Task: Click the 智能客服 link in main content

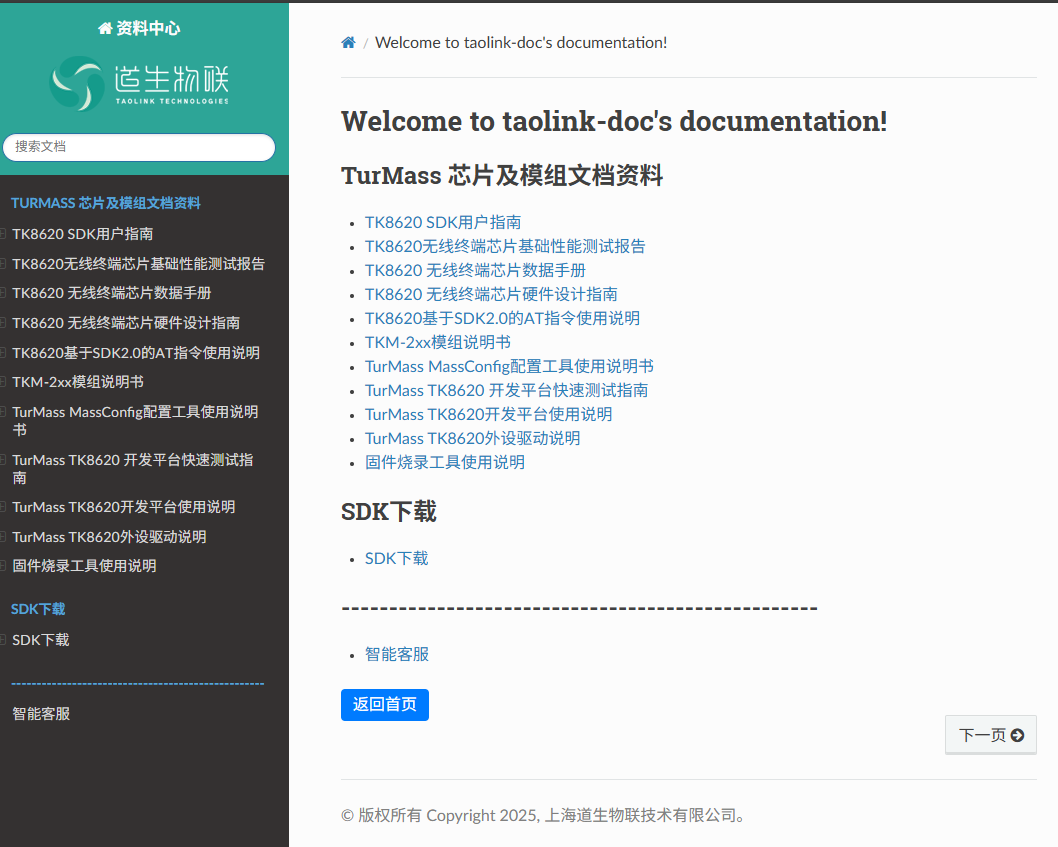Action: point(397,654)
